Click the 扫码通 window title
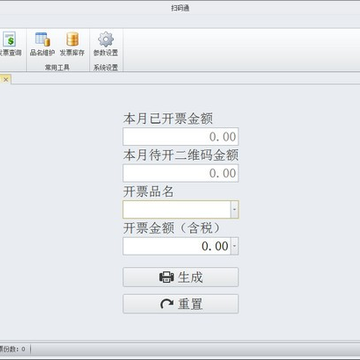The width and height of the screenshot is (360, 360). [180, 9]
